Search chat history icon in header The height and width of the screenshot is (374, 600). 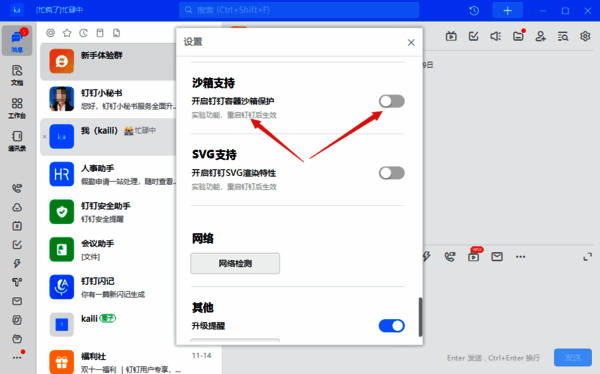coord(563,36)
